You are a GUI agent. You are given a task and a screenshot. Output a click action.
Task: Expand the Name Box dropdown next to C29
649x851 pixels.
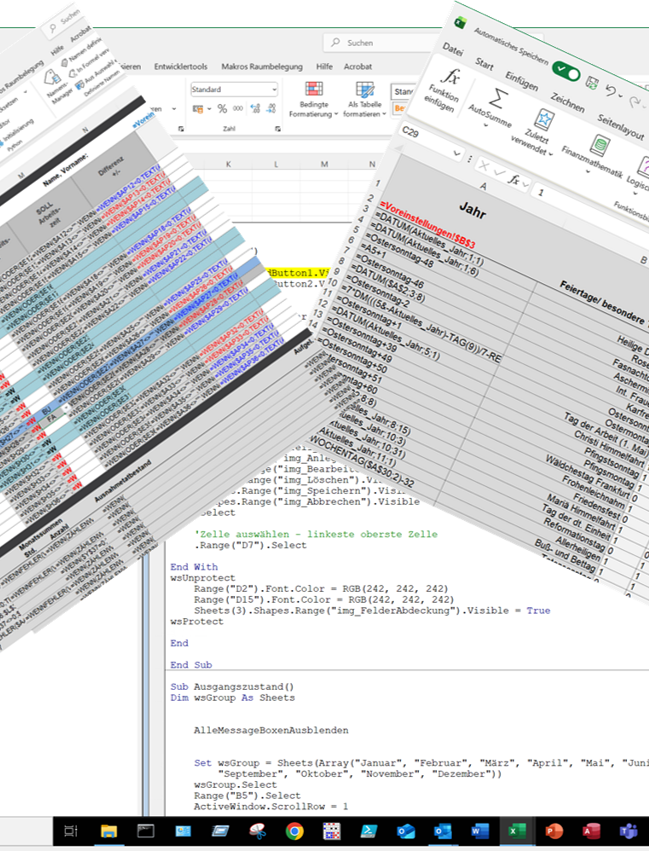tap(457, 153)
